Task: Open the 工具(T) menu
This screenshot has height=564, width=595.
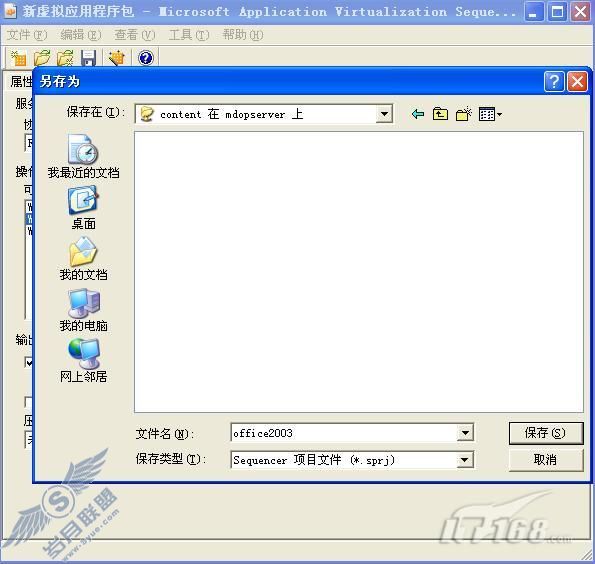Action: tap(189, 35)
